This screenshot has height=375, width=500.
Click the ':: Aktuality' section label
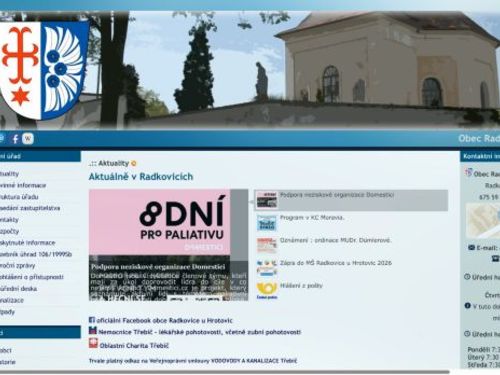[x=109, y=163]
